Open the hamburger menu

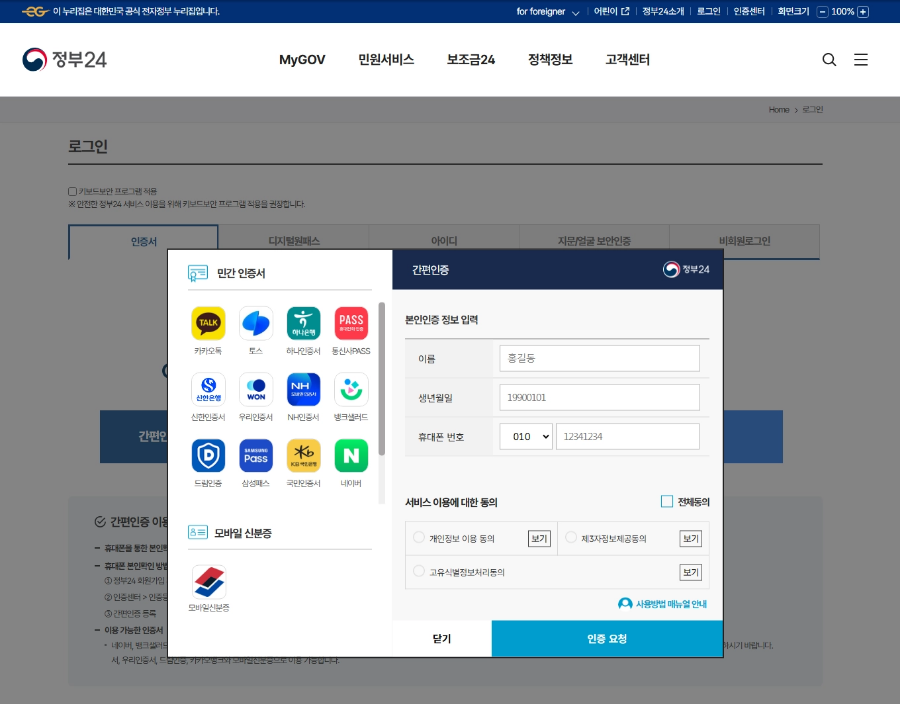coord(861,60)
